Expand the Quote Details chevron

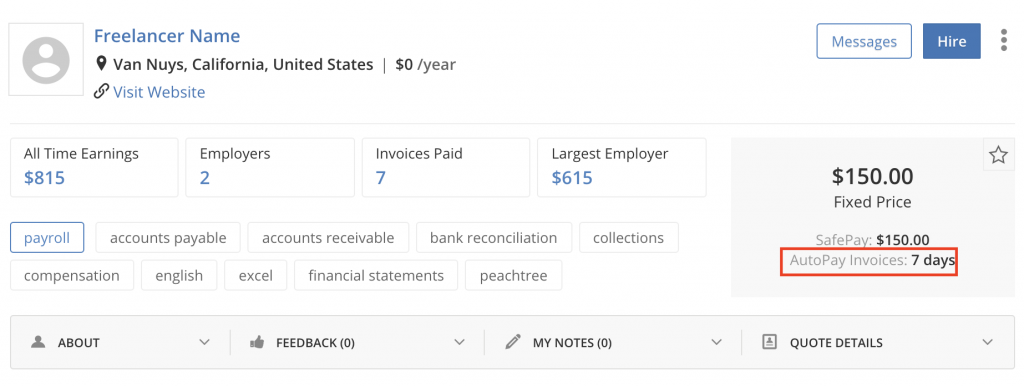(x=987, y=342)
